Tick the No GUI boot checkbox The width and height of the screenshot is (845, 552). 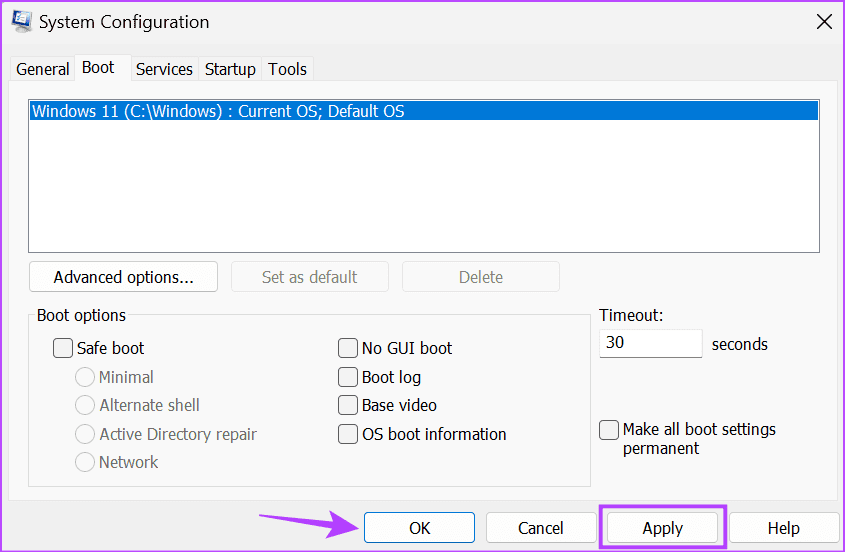pos(348,348)
